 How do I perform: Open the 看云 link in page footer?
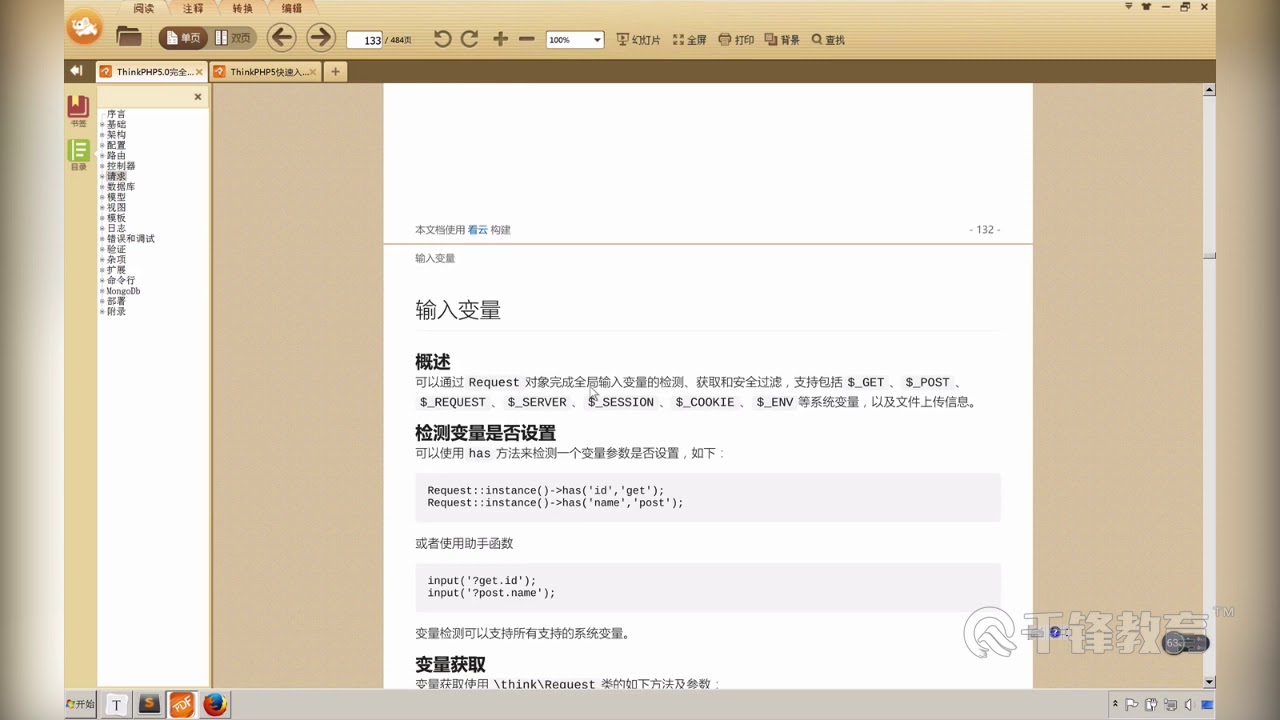[x=478, y=230]
